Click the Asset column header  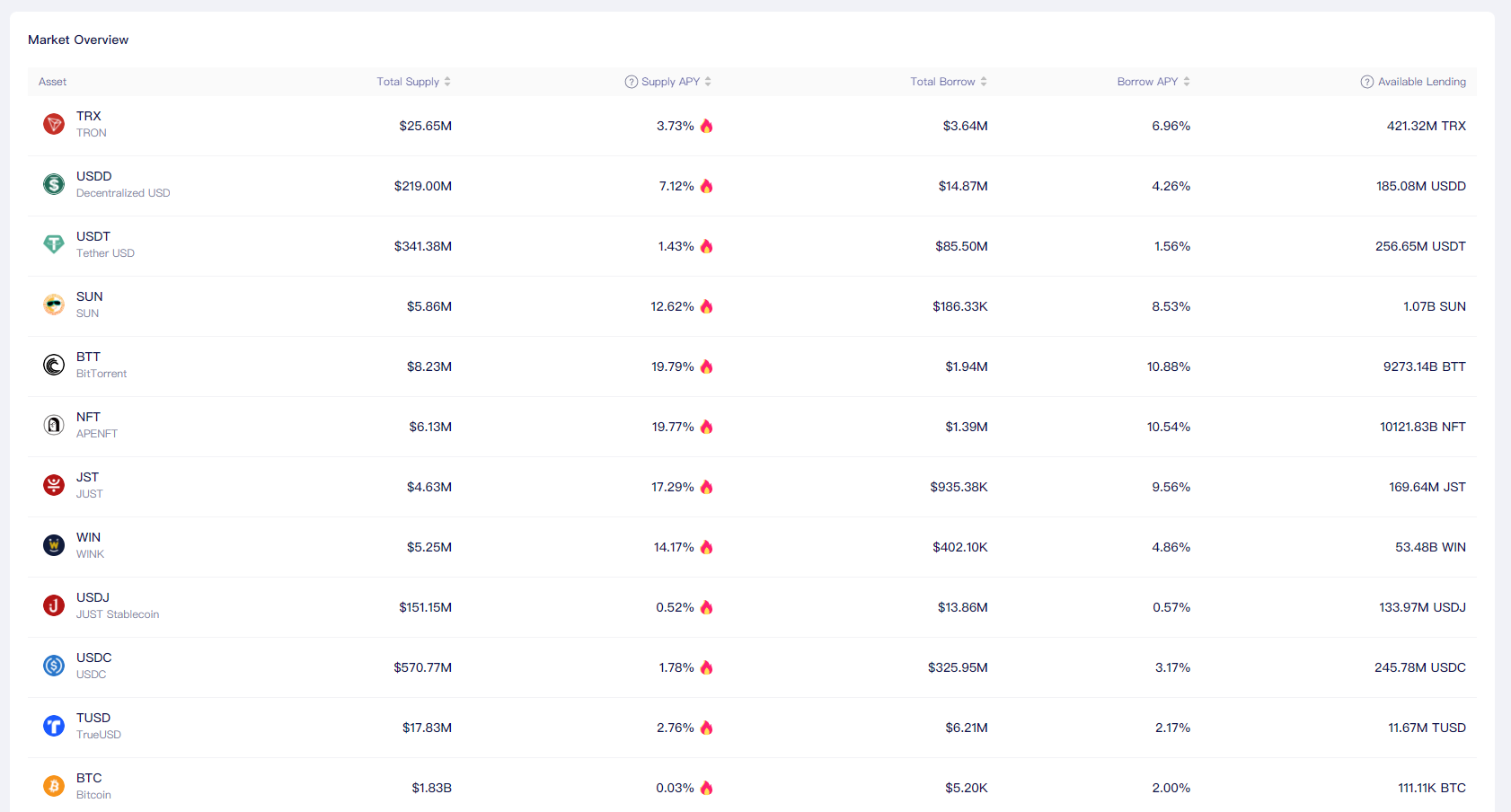pos(52,82)
